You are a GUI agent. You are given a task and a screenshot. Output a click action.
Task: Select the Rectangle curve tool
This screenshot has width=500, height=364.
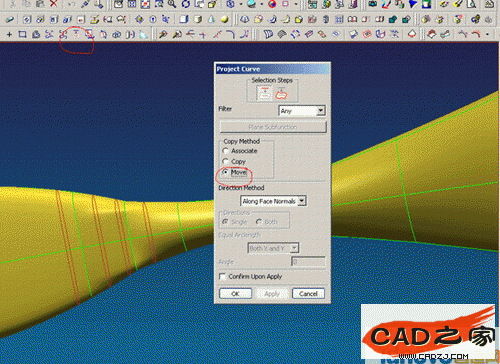(x=22, y=34)
